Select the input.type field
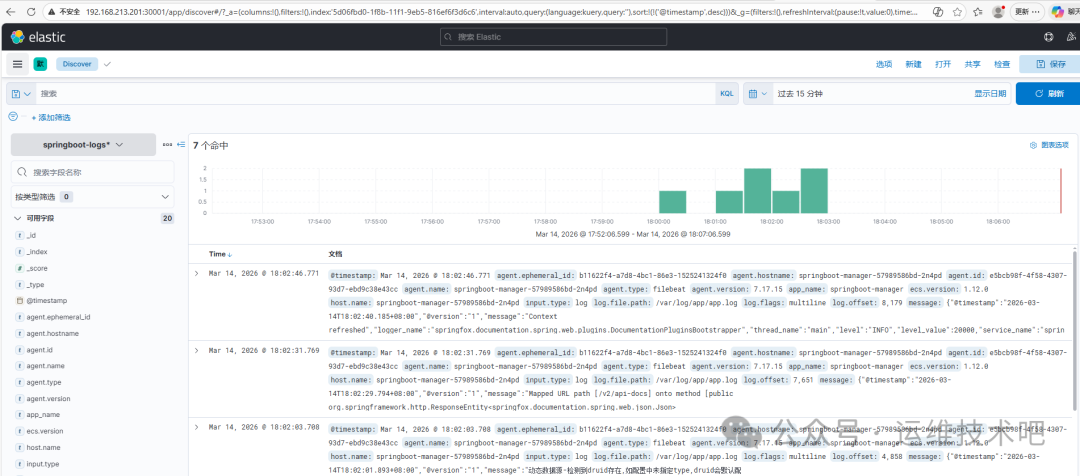 tap(43, 464)
